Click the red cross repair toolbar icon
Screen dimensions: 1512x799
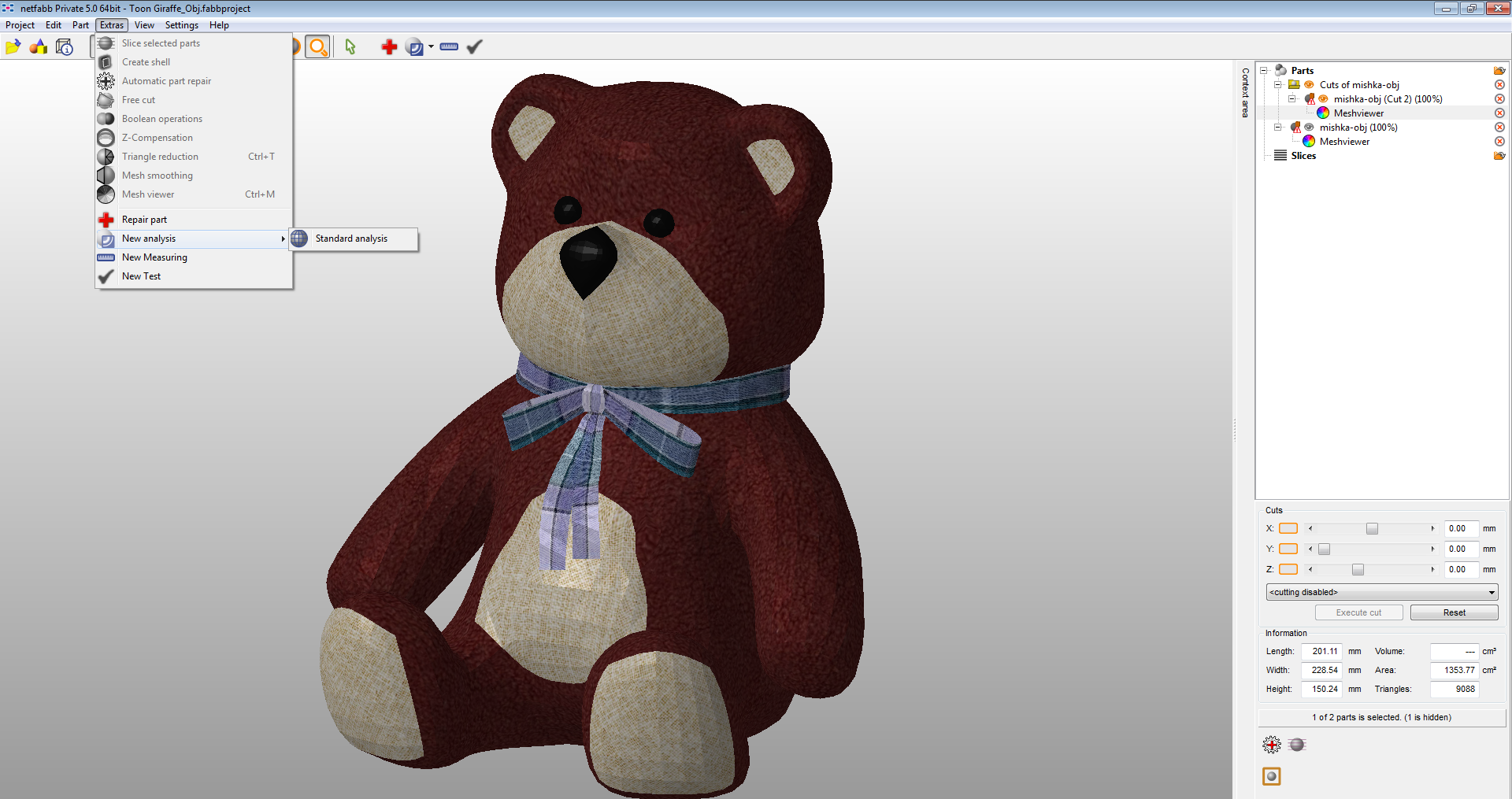[389, 47]
